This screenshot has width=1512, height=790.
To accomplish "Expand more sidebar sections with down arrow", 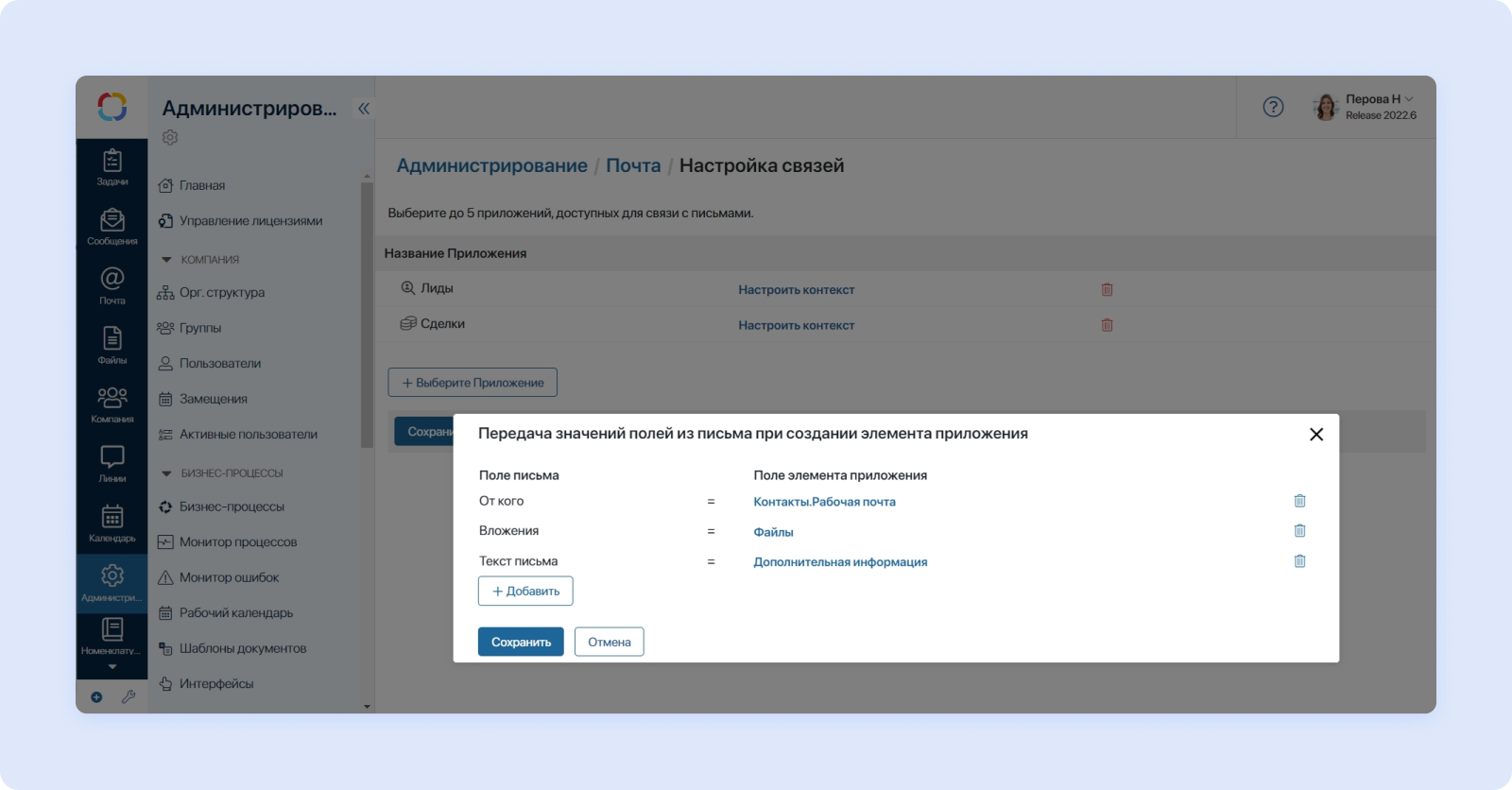I will point(112,667).
